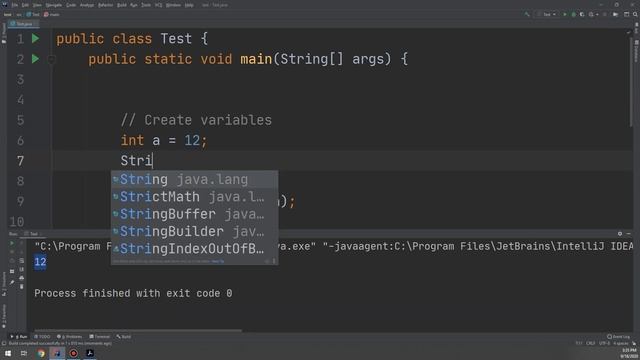Click Run with Coverage icon in toolbar

[x=582, y=14]
